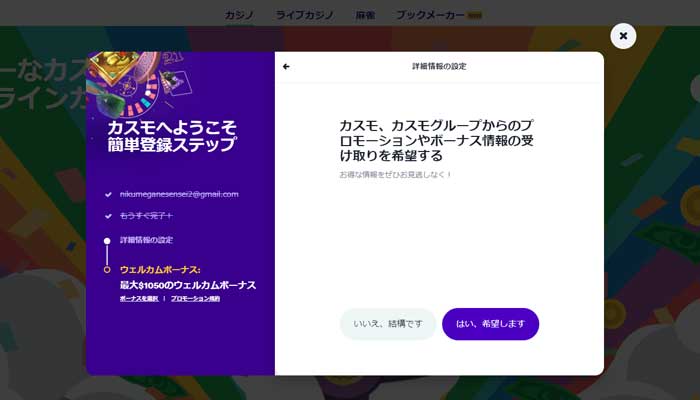Click the 詳細情報の設定 dialog header title
This screenshot has height=400, width=700.
pyautogui.click(x=439, y=67)
